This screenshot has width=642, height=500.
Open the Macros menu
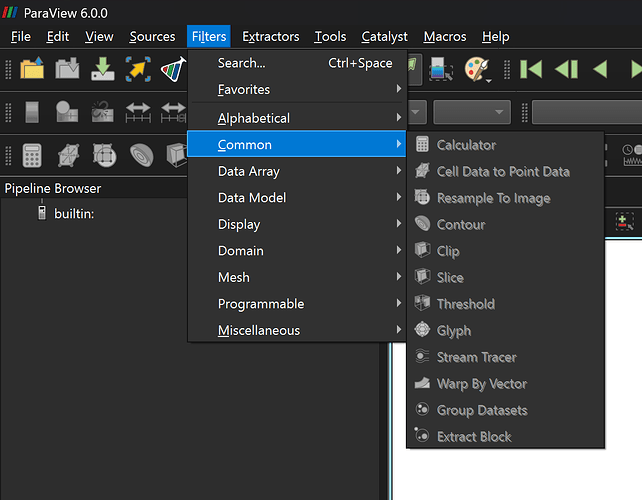pyautogui.click(x=445, y=36)
